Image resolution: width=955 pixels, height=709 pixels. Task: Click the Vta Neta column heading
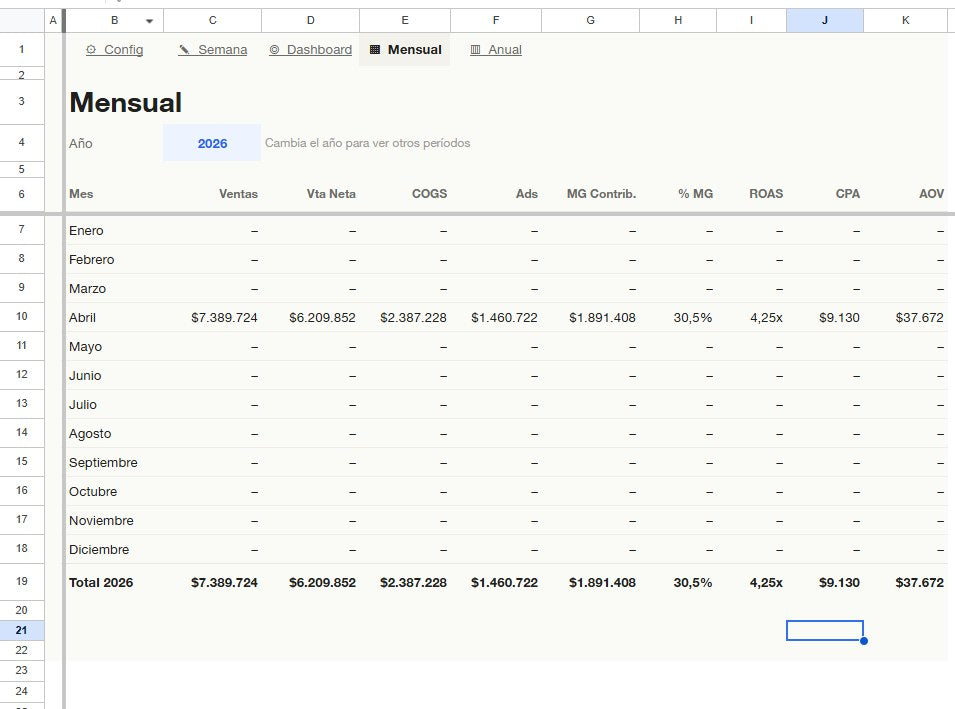coord(331,194)
